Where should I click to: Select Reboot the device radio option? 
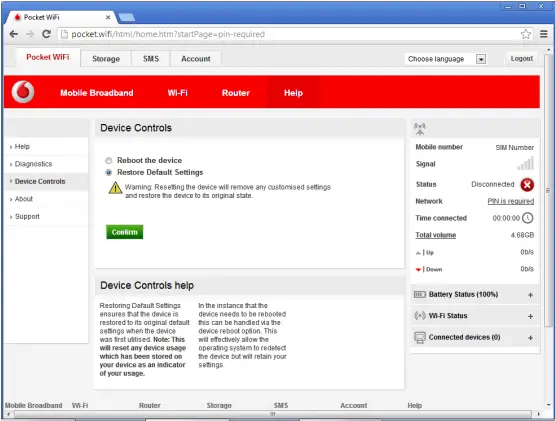coord(109,160)
